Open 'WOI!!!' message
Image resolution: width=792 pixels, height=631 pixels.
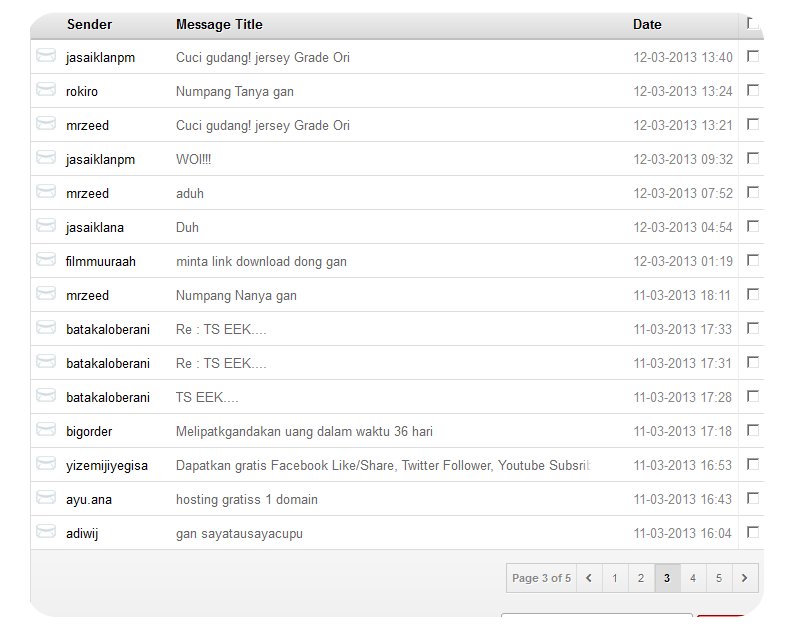[193, 160]
